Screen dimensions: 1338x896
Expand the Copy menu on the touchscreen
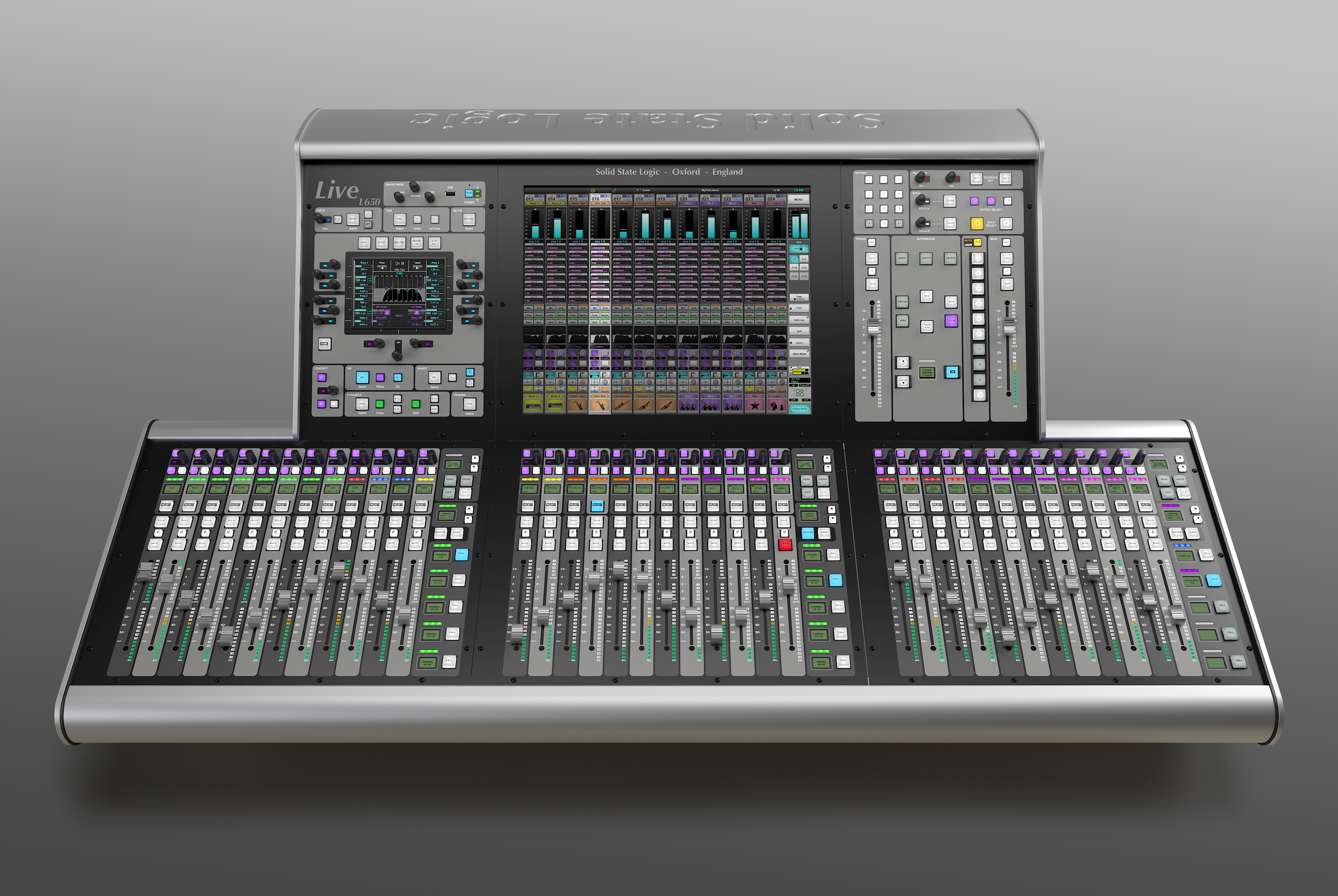coord(799,308)
